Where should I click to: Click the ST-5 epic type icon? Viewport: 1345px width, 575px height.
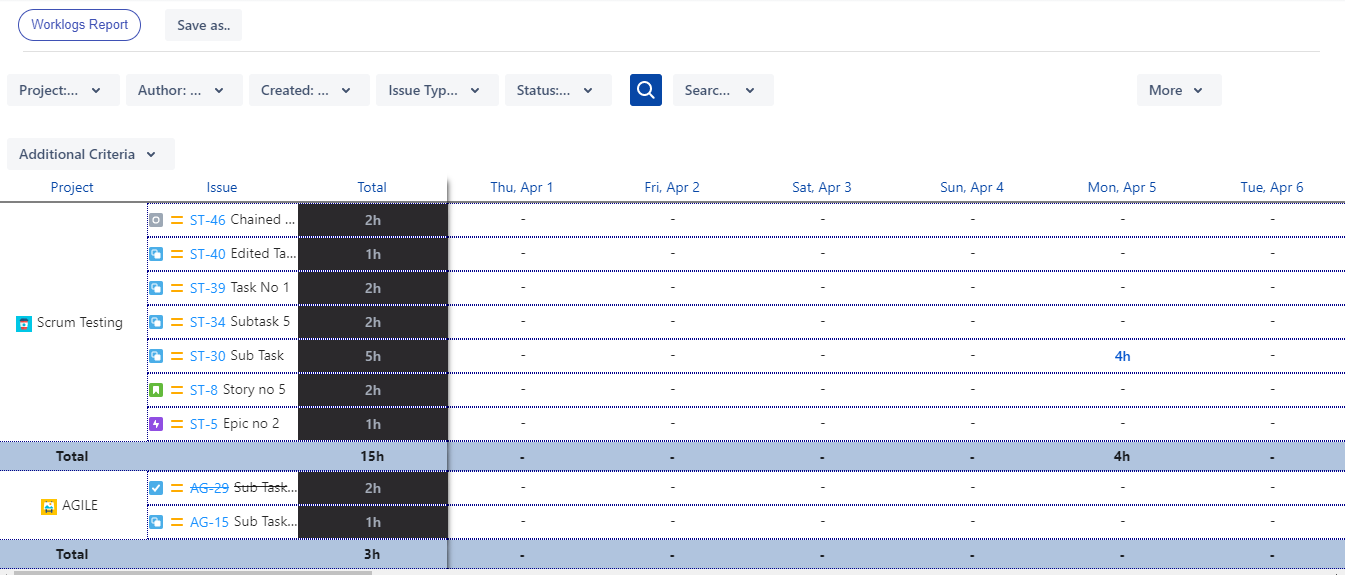point(156,424)
